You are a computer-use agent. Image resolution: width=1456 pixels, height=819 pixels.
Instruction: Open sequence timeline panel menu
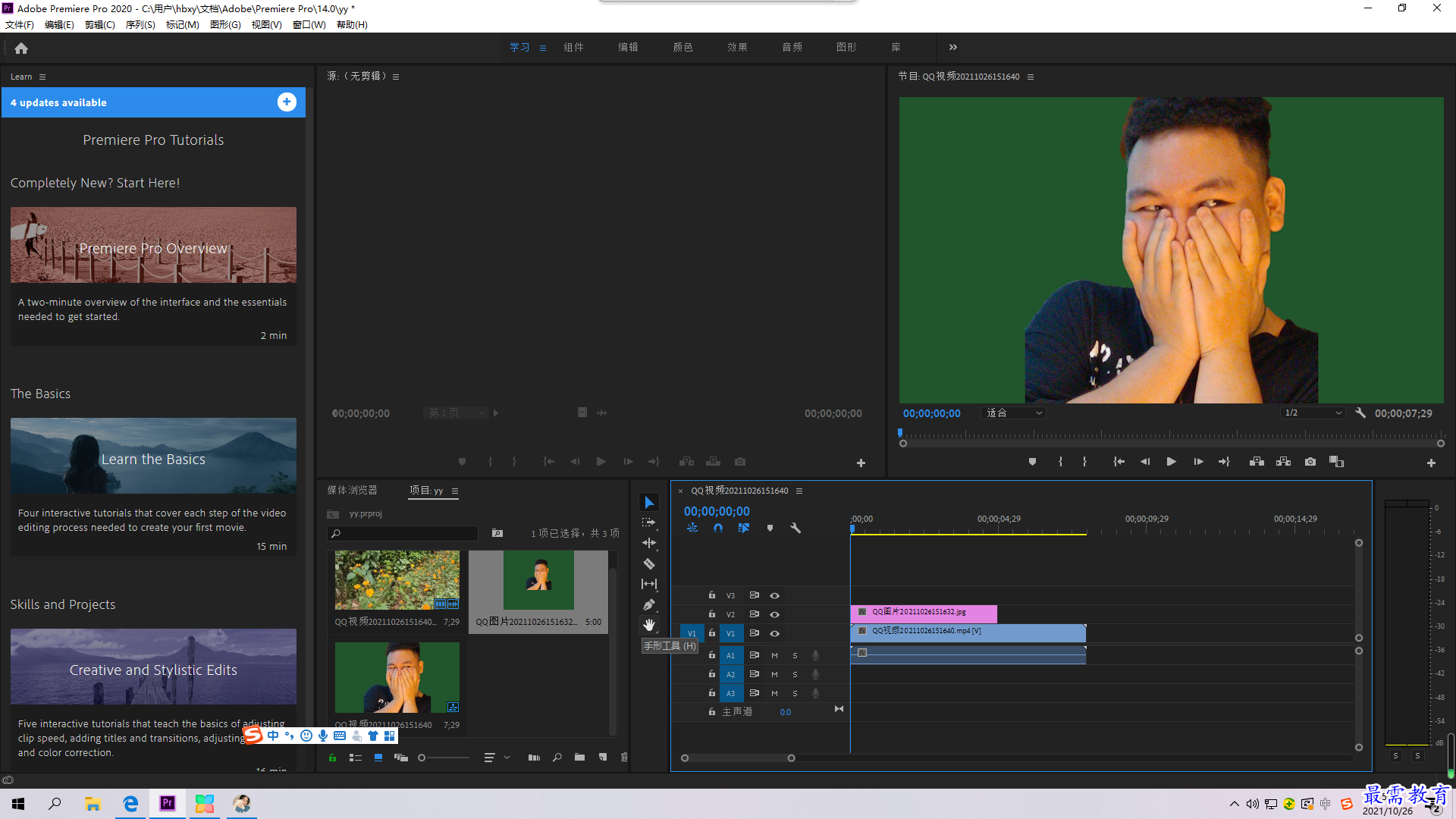pos(799,491)
